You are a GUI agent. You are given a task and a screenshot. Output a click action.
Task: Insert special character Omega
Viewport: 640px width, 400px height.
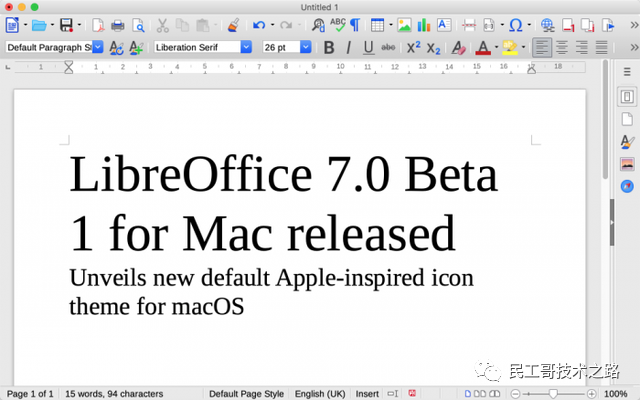(516, 25)
